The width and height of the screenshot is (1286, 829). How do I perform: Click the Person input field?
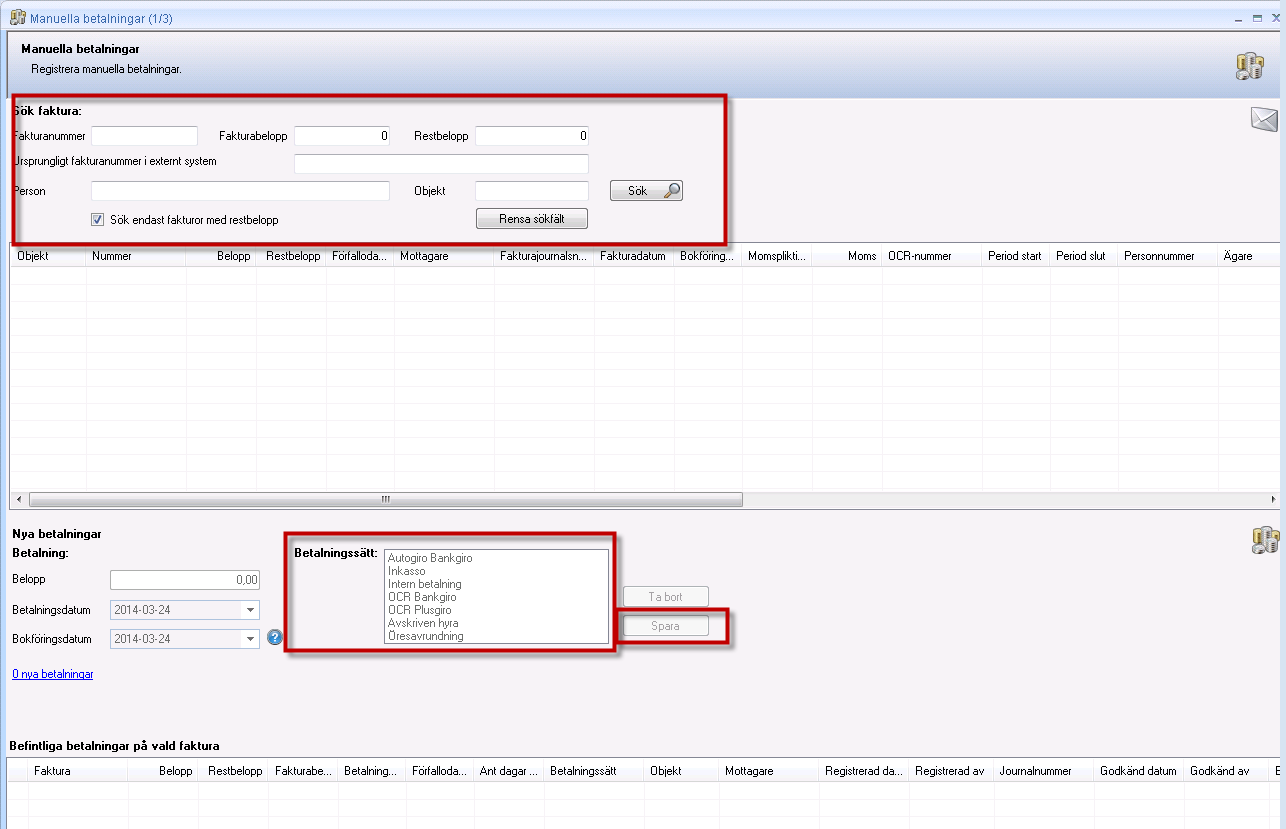tap(240, 191)
